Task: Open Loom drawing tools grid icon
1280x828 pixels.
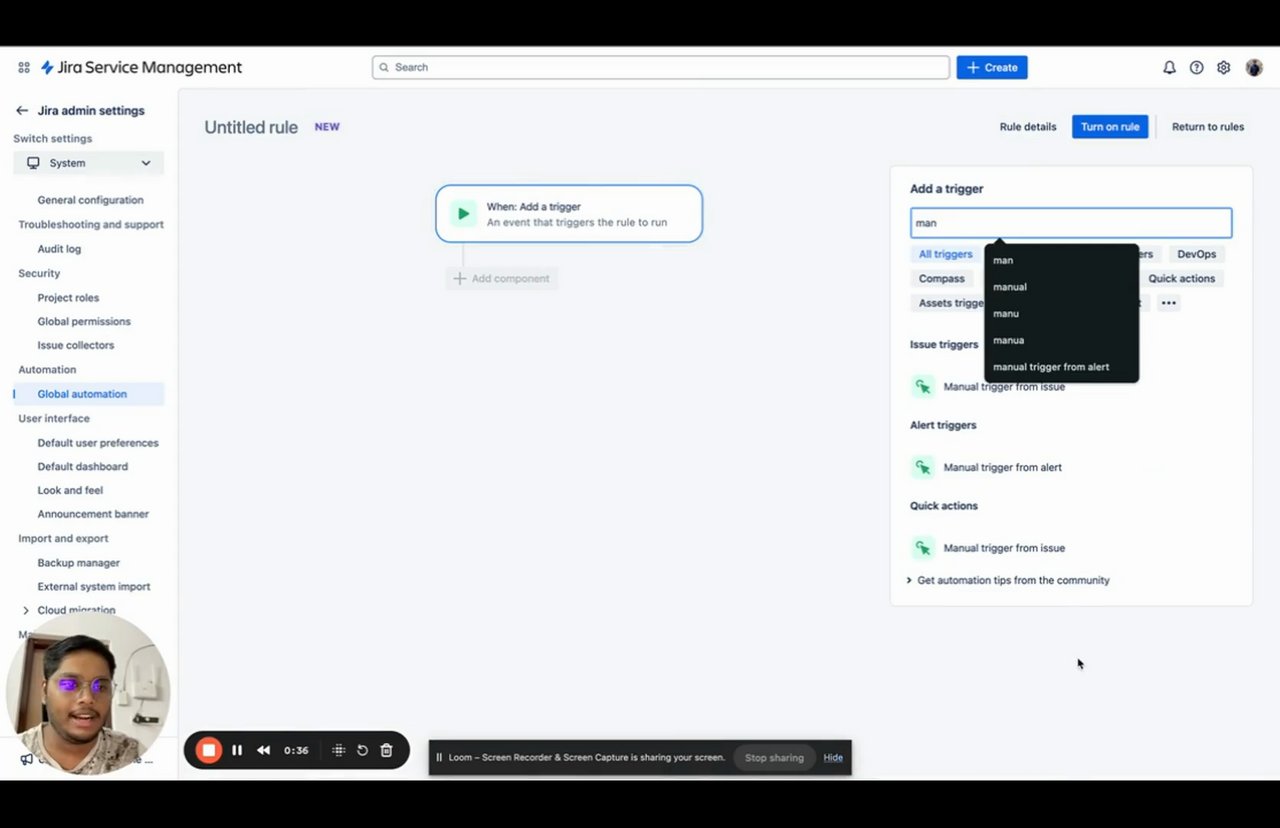Action: pyautogui.click(x=338, y=750)
